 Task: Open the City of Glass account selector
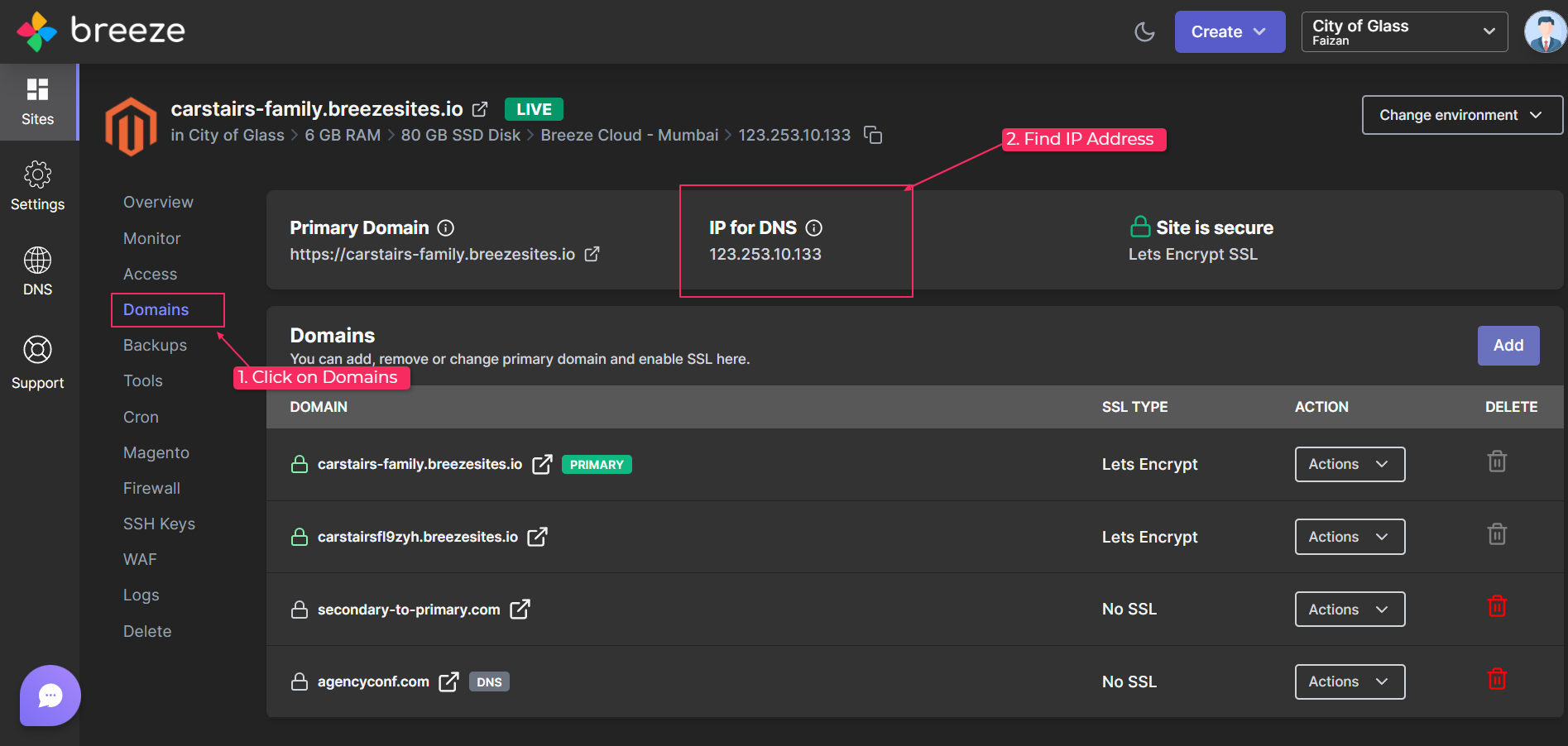coord(1404,31)
